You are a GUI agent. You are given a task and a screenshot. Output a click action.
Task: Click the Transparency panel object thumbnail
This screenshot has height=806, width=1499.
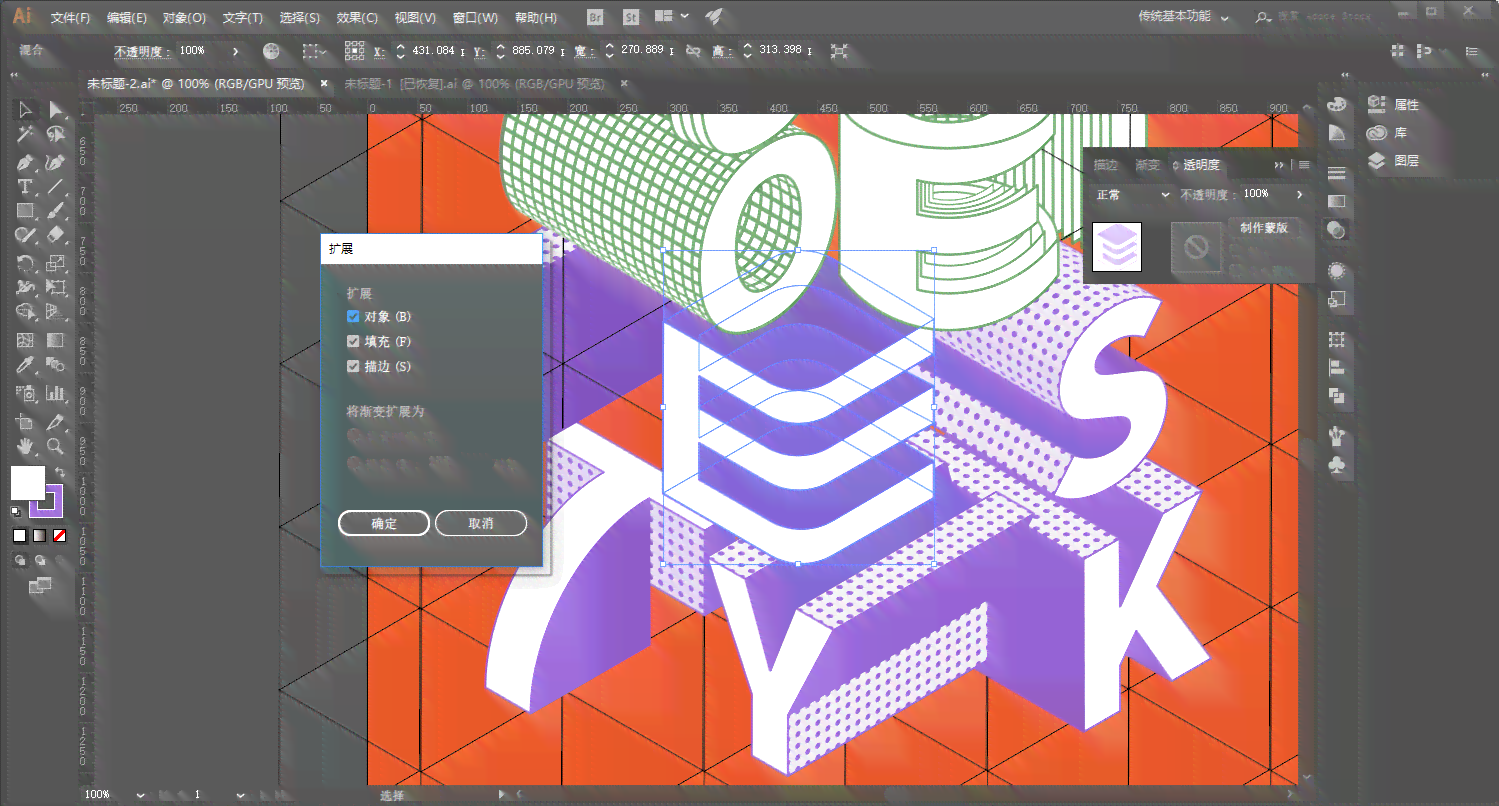point(1117,246)
